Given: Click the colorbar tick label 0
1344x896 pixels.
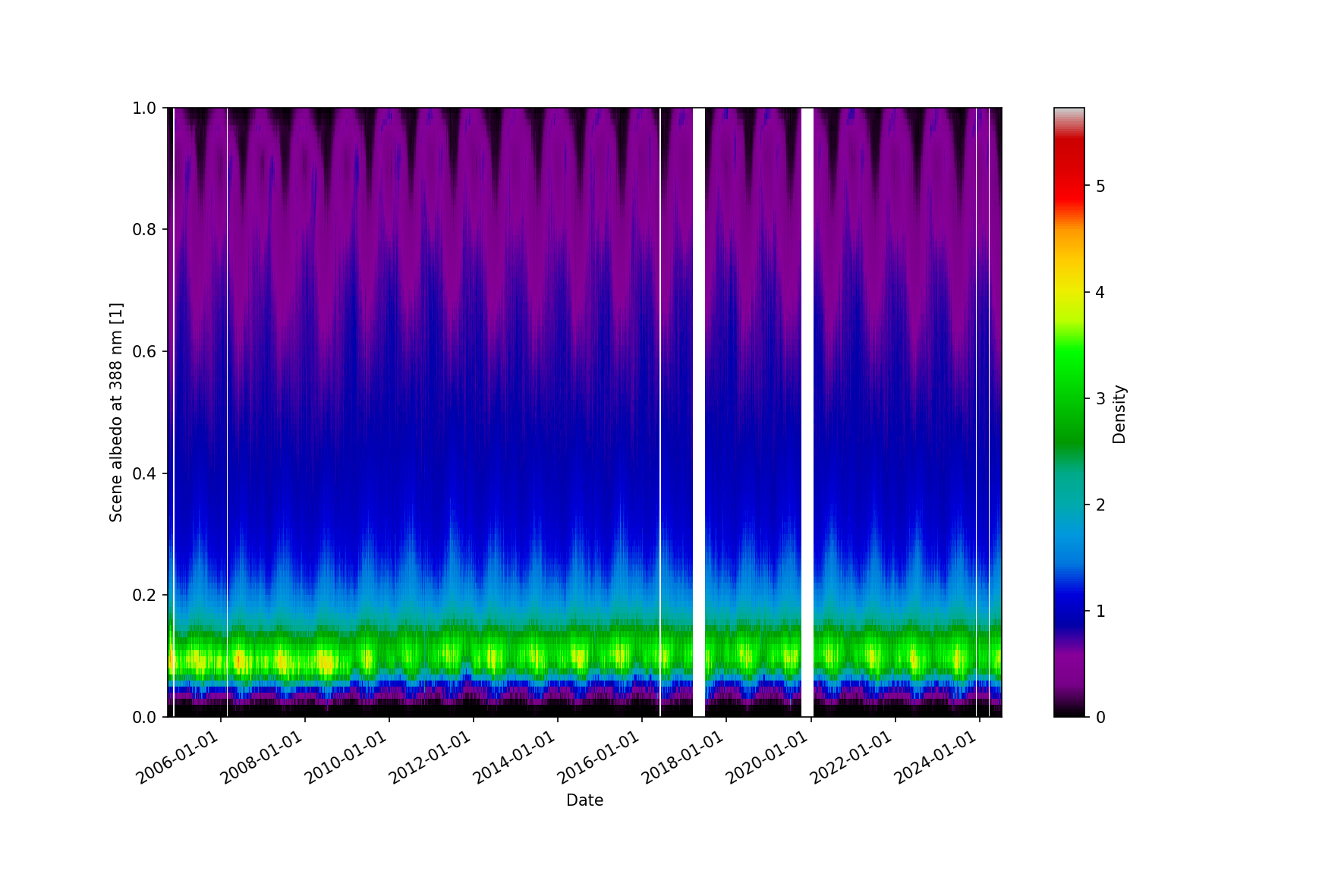Looking at the screenshot, I should [1100, 717].
